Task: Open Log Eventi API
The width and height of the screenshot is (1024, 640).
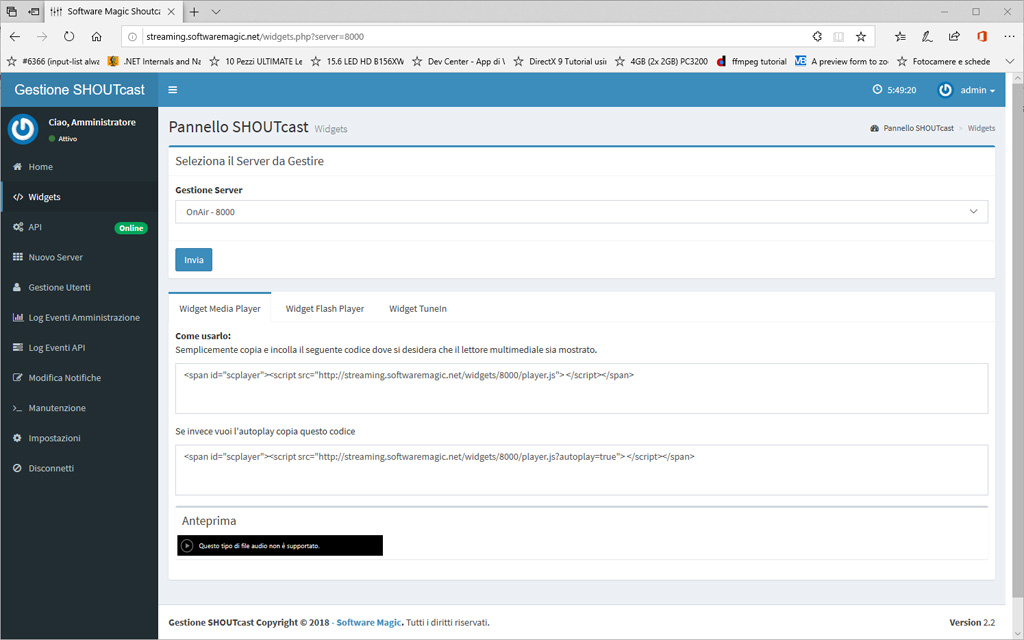Action: [x=79, y=347]
